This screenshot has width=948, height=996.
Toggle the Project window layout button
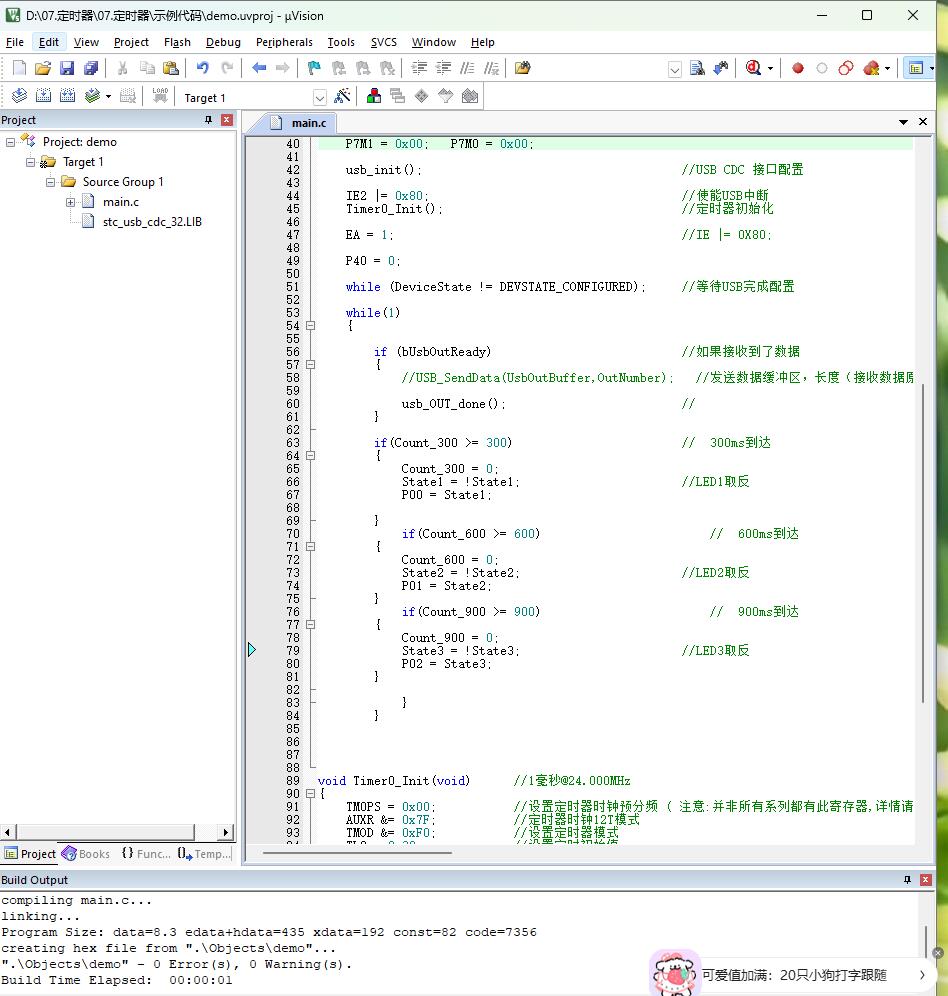click(916, 68)
